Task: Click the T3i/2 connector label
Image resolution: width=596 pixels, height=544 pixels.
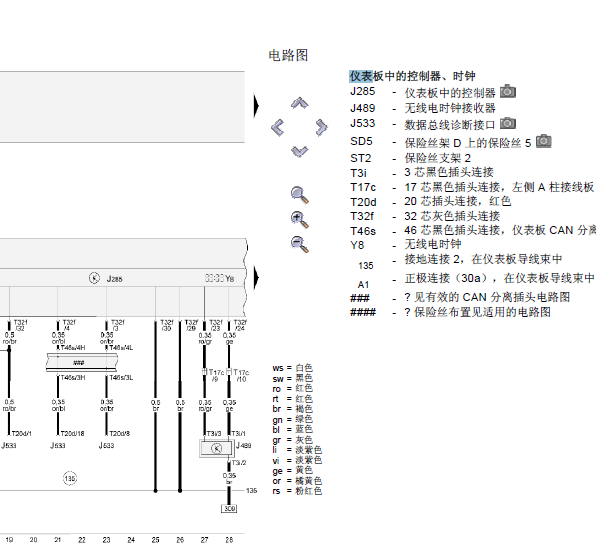Action: click(239, 463)
